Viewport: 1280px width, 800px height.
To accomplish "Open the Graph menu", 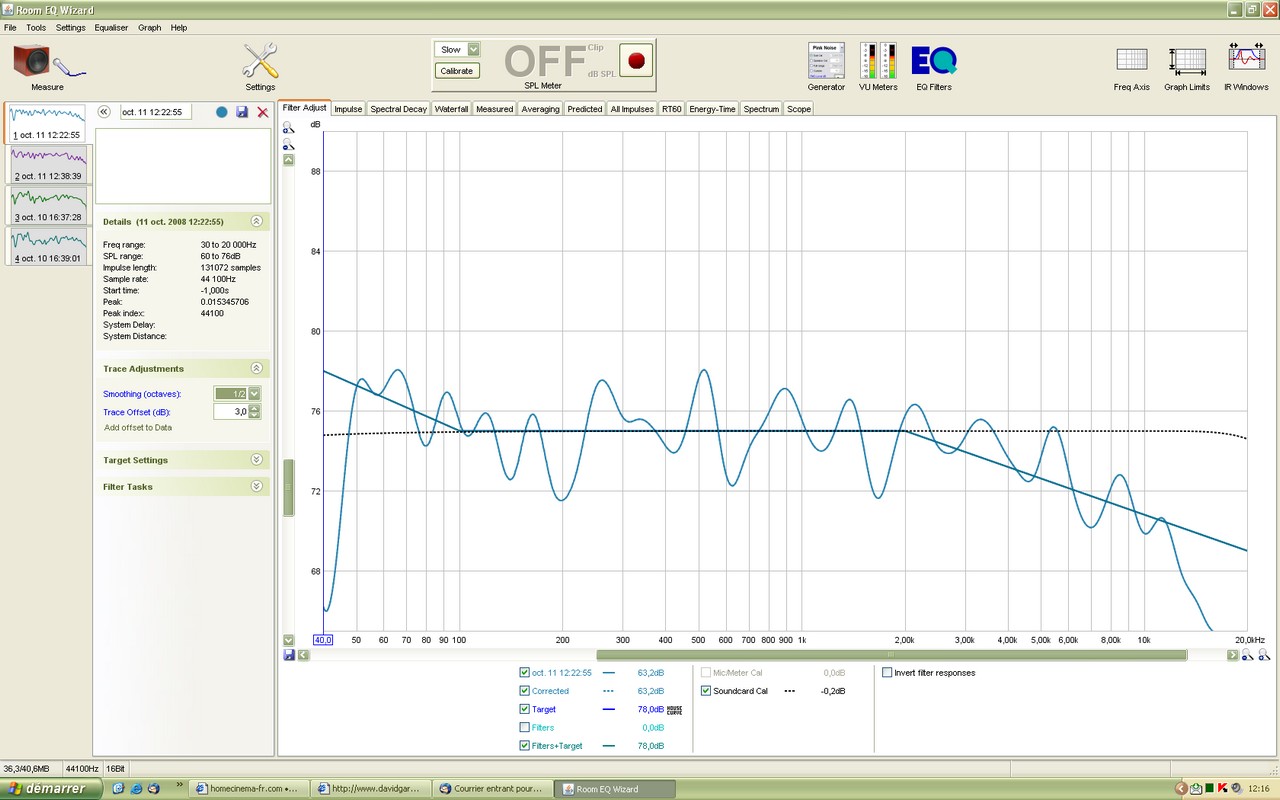I will 150,28.
